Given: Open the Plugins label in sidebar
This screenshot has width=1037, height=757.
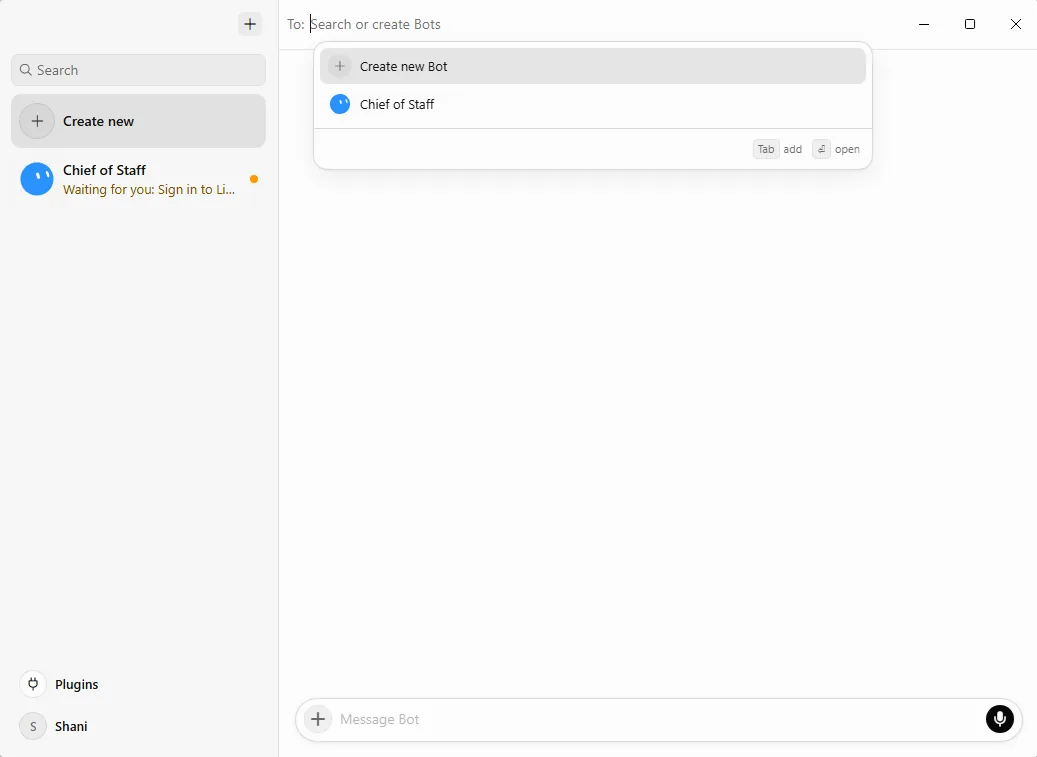Looking at the screenshot, I should point(77,684).
